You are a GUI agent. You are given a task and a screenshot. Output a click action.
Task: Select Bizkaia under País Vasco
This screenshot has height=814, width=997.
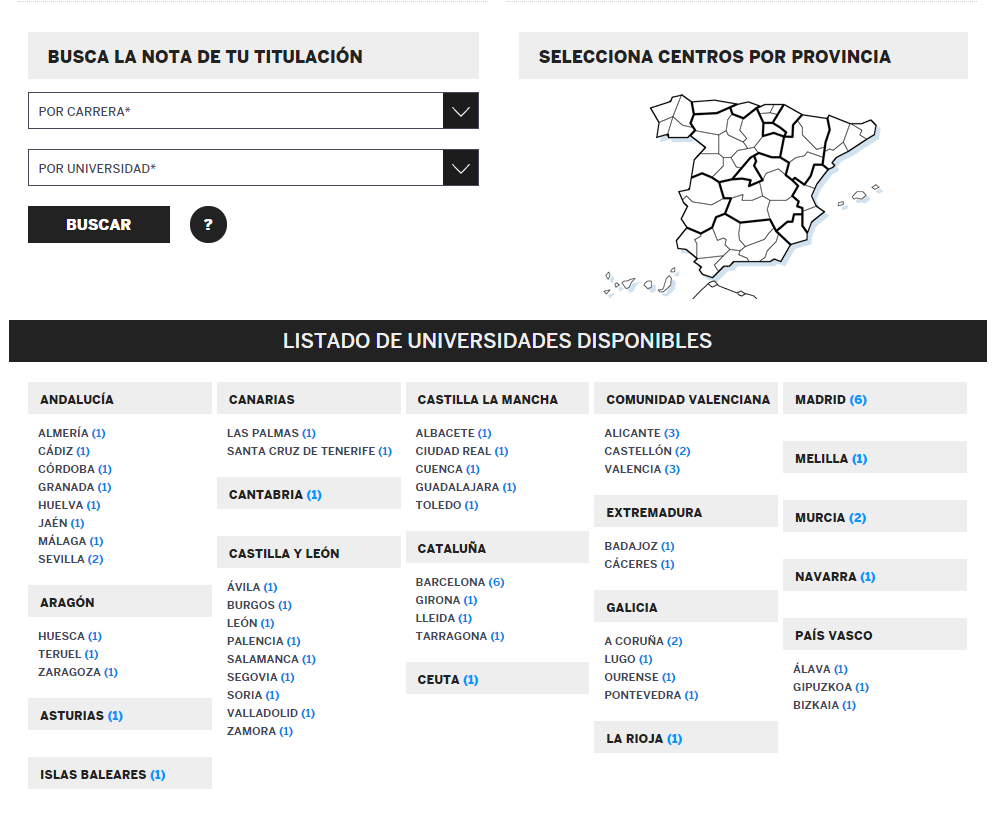pos(824,705)
